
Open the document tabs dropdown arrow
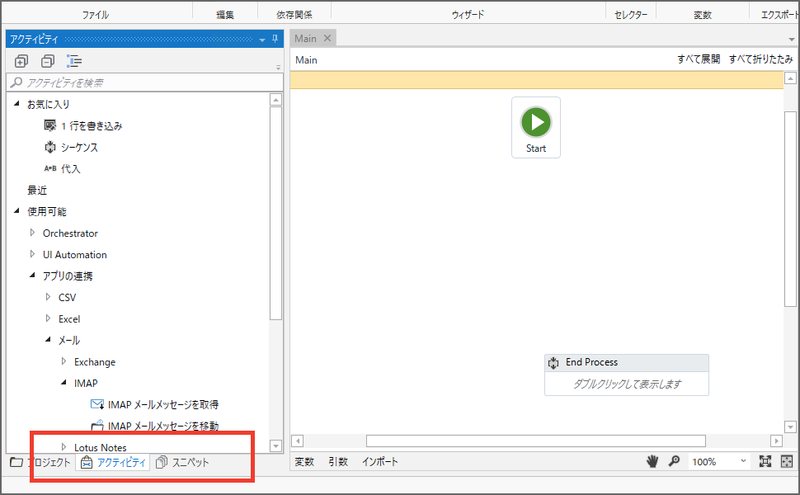[x=791, y=39]
